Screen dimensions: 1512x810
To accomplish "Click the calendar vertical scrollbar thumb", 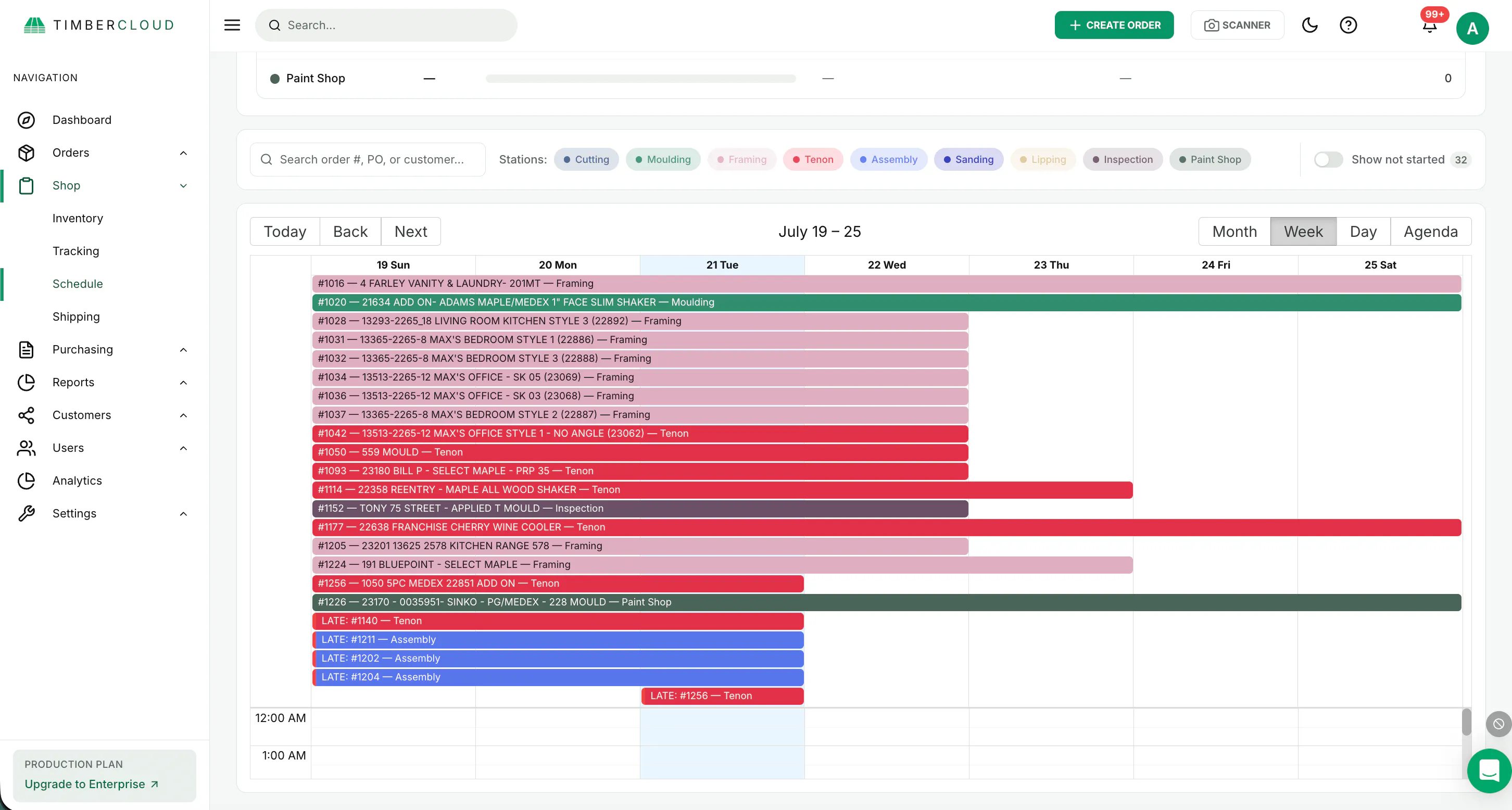I will [x=1466, y=722].
